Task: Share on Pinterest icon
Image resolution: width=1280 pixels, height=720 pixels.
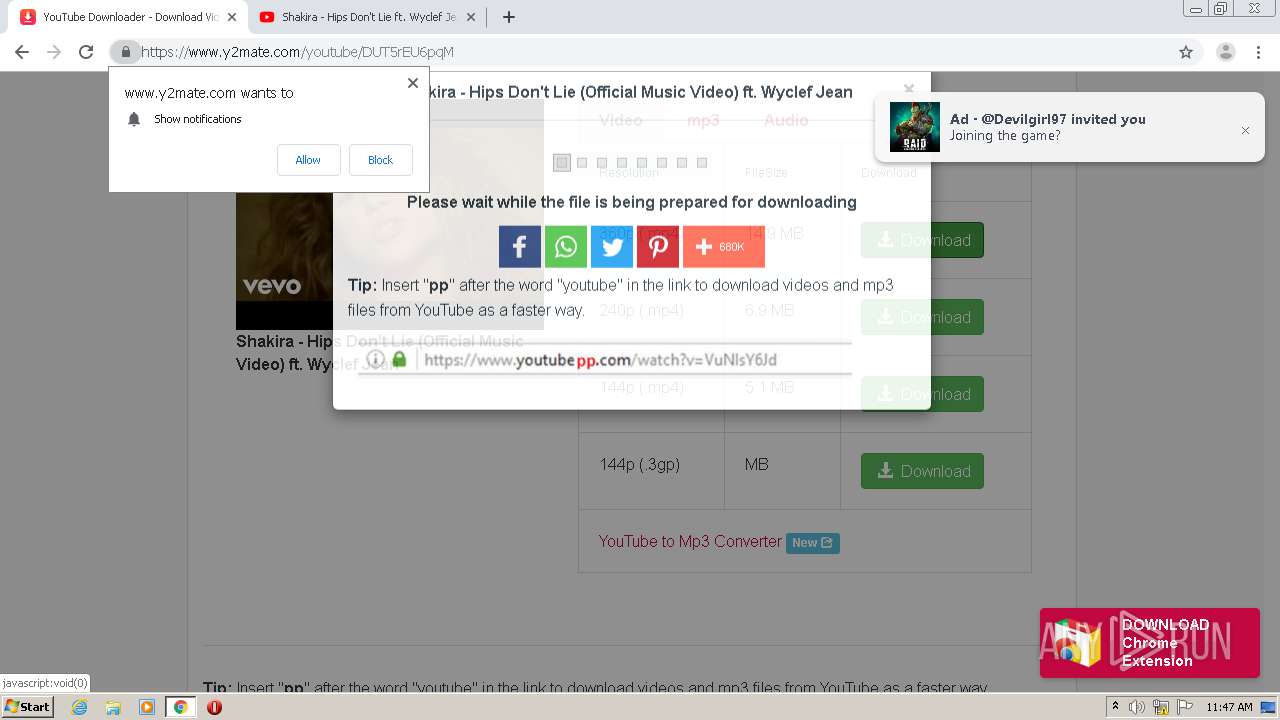Action: click(658, 247)
